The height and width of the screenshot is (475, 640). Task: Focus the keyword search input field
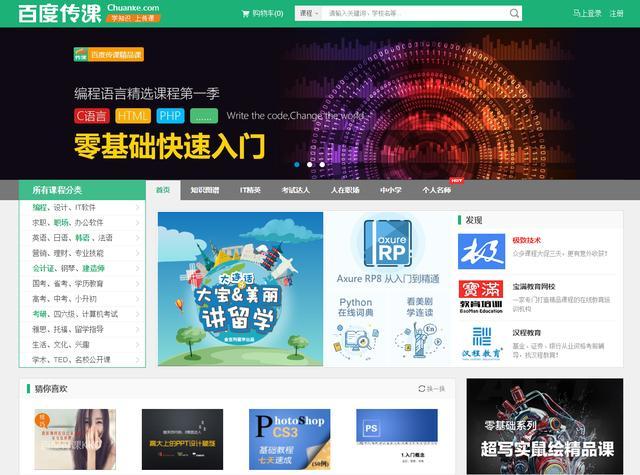point(414,13)
